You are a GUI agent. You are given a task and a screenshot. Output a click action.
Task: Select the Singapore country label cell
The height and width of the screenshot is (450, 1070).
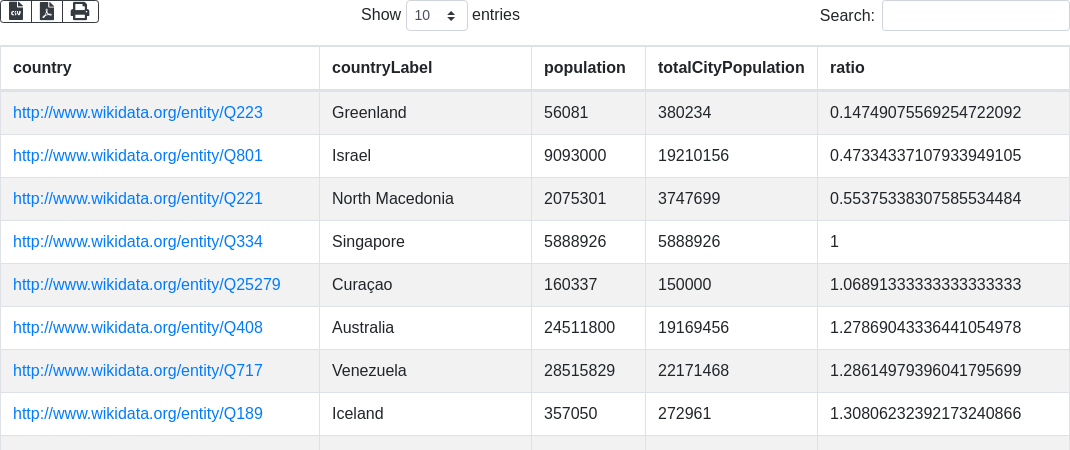tap(368, 242)
